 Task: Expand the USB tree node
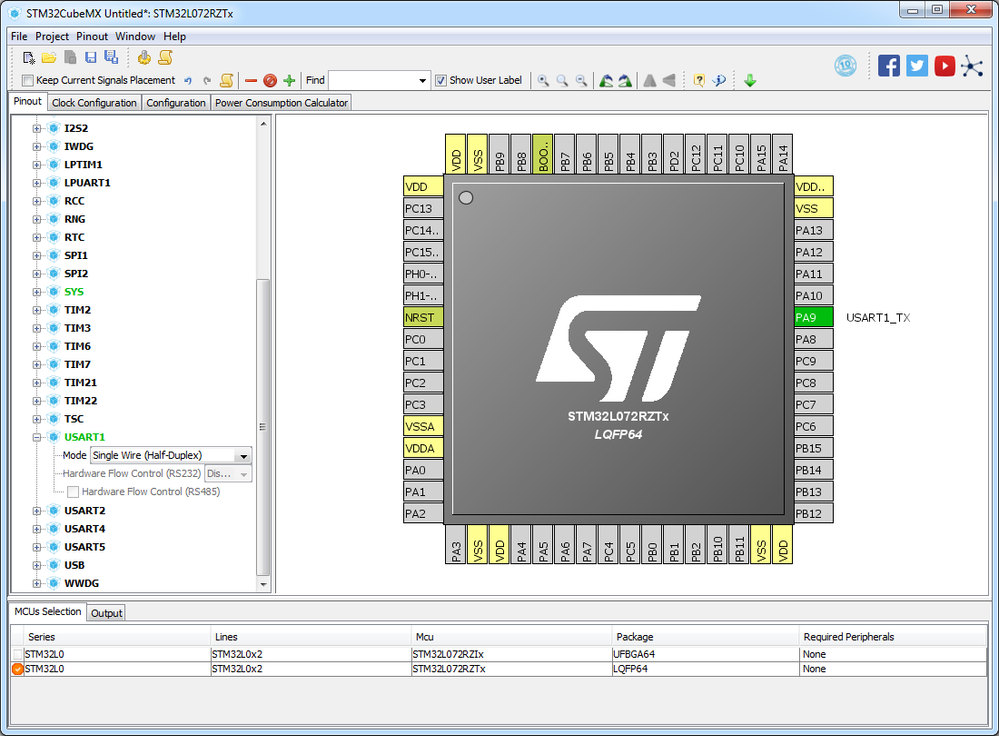[x=37, y=565]
